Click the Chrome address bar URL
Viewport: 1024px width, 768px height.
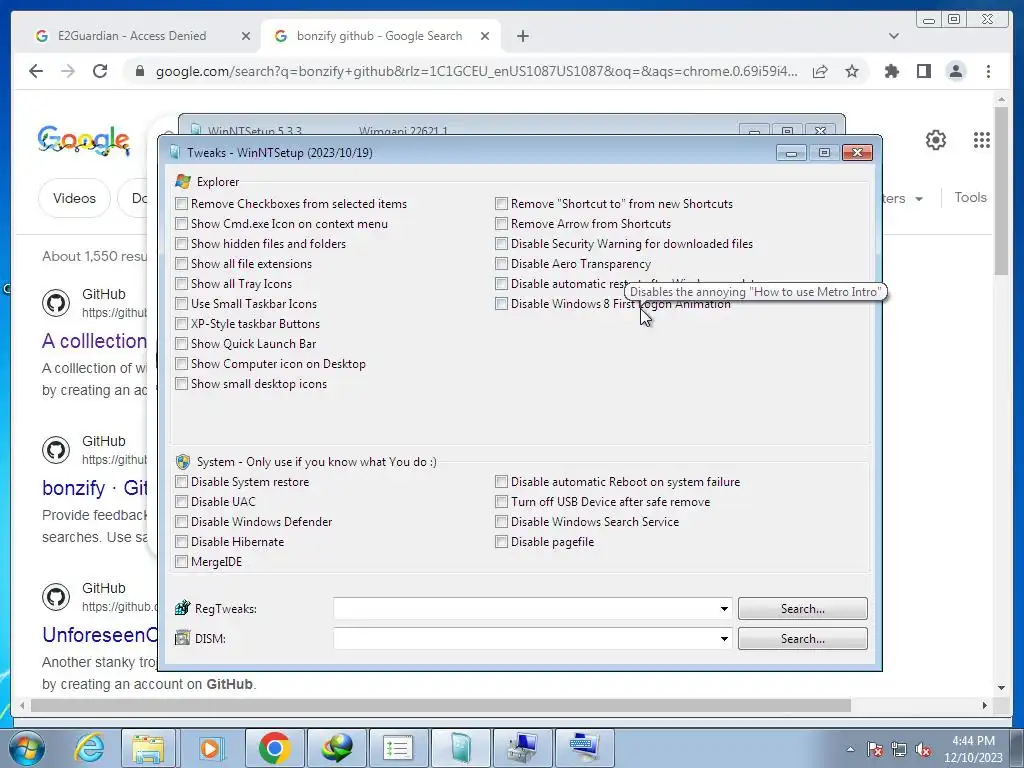[476, 71]
